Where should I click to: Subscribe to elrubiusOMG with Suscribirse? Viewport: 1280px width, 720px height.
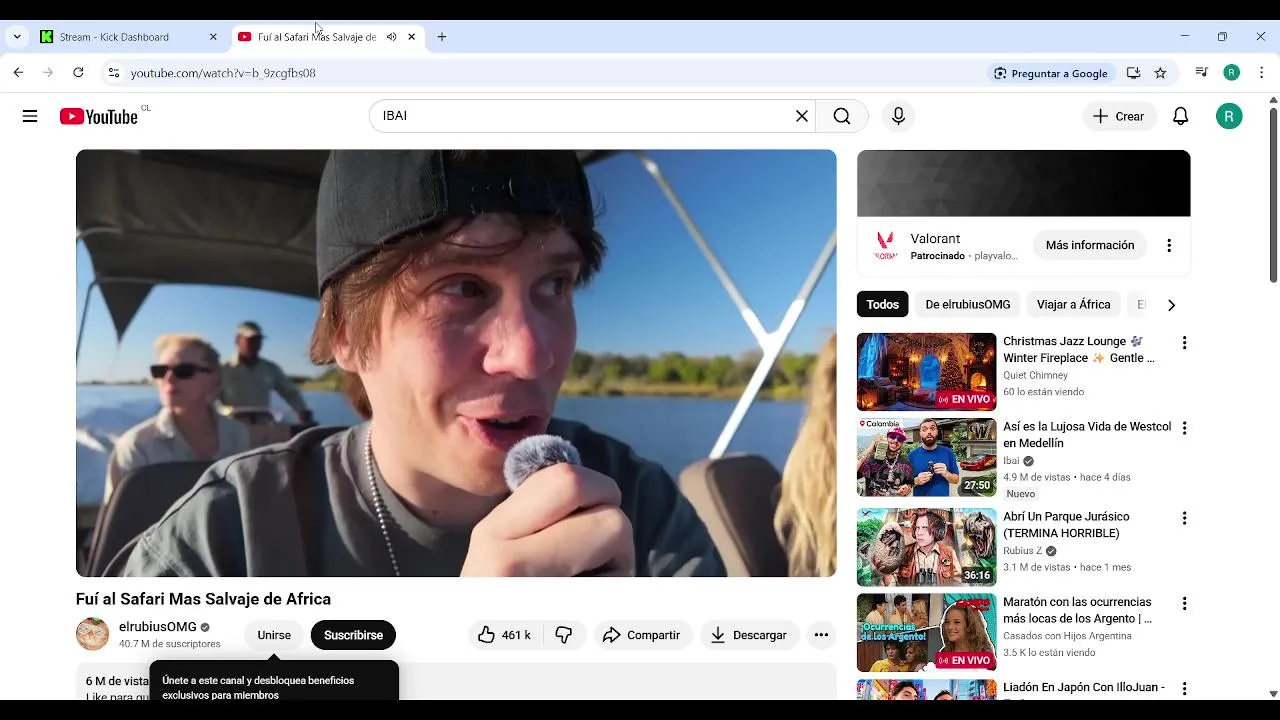(353, 635)
